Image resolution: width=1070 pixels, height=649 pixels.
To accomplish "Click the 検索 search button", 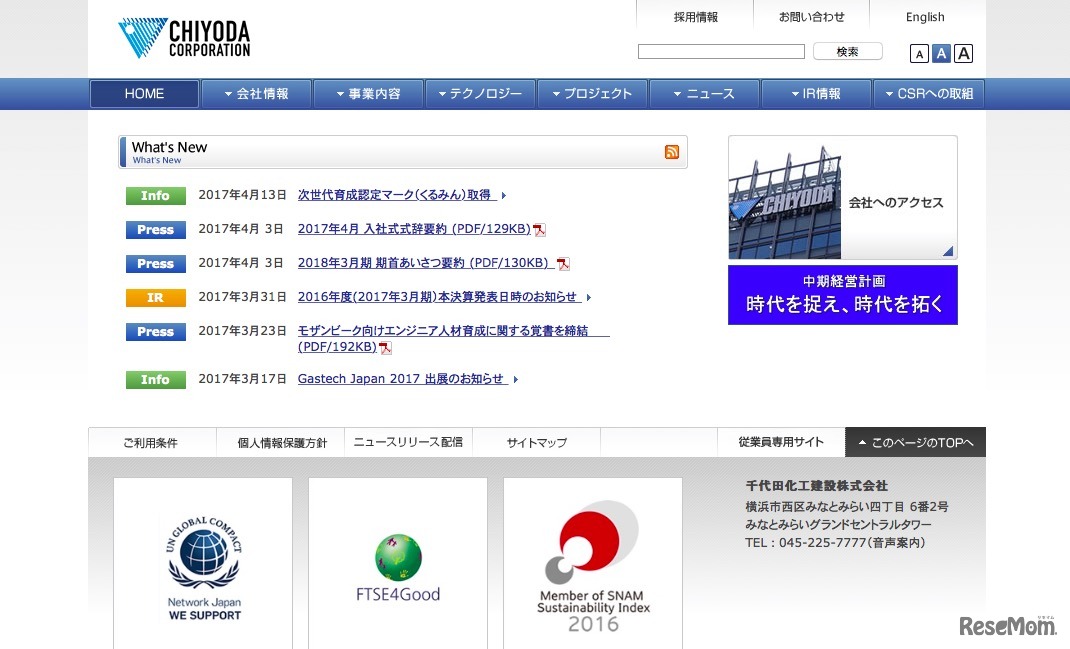I will click(848, 52).
